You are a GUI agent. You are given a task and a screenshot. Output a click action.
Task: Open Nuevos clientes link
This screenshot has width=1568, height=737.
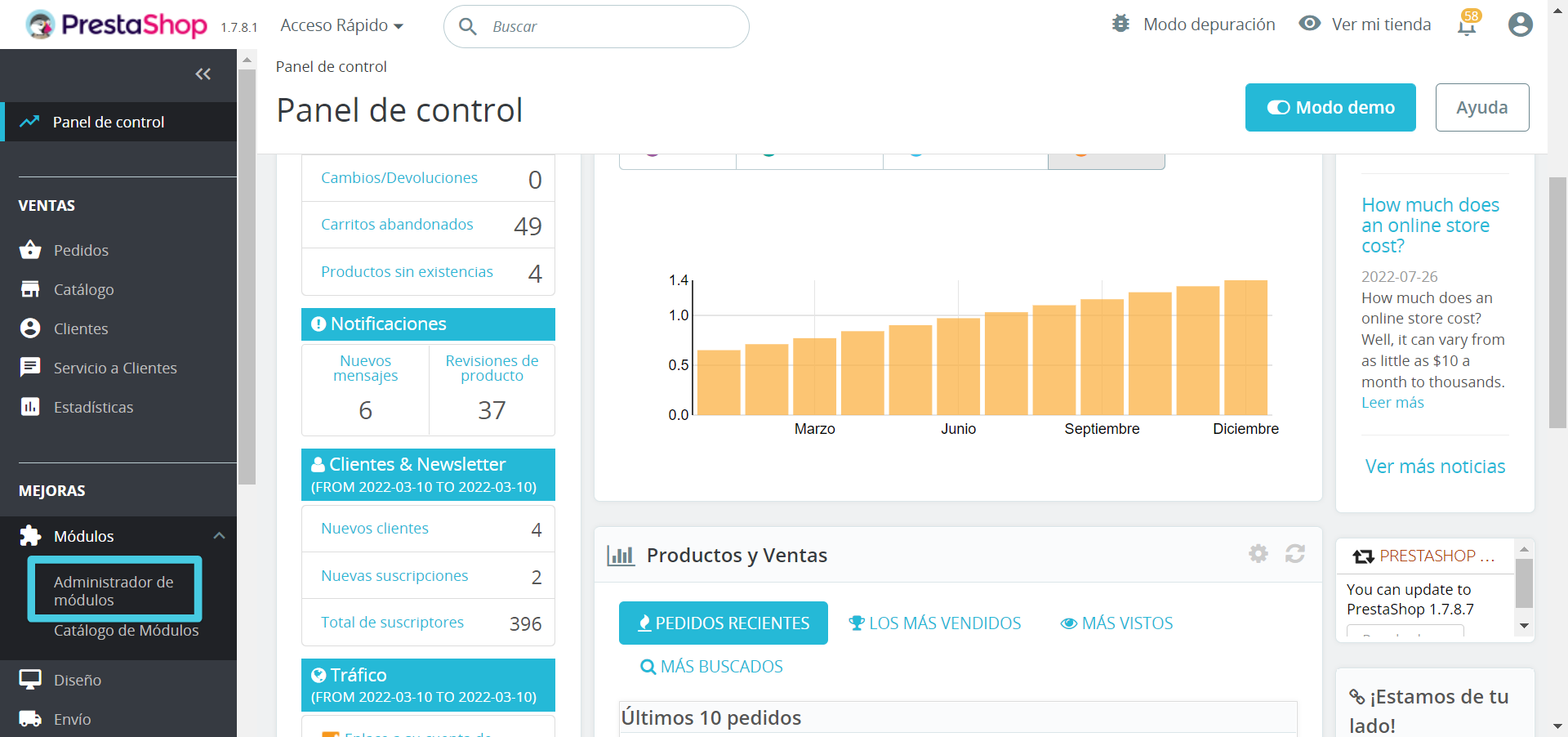coord(375,528)
